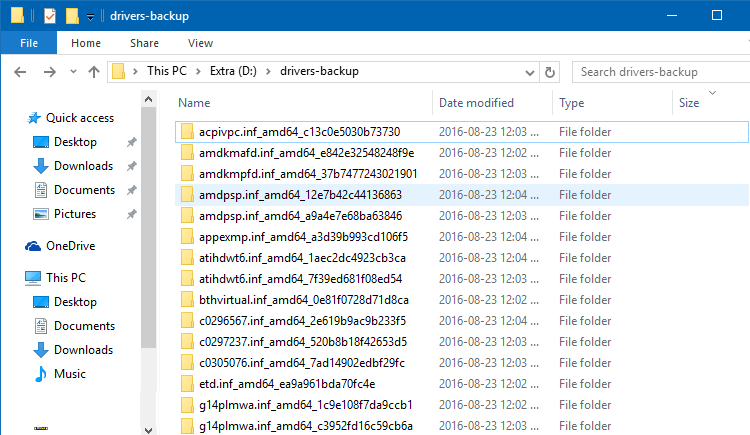Expand chevron after This PC in address bar
This screenshot has height=435, width=750.
[198, 72]
